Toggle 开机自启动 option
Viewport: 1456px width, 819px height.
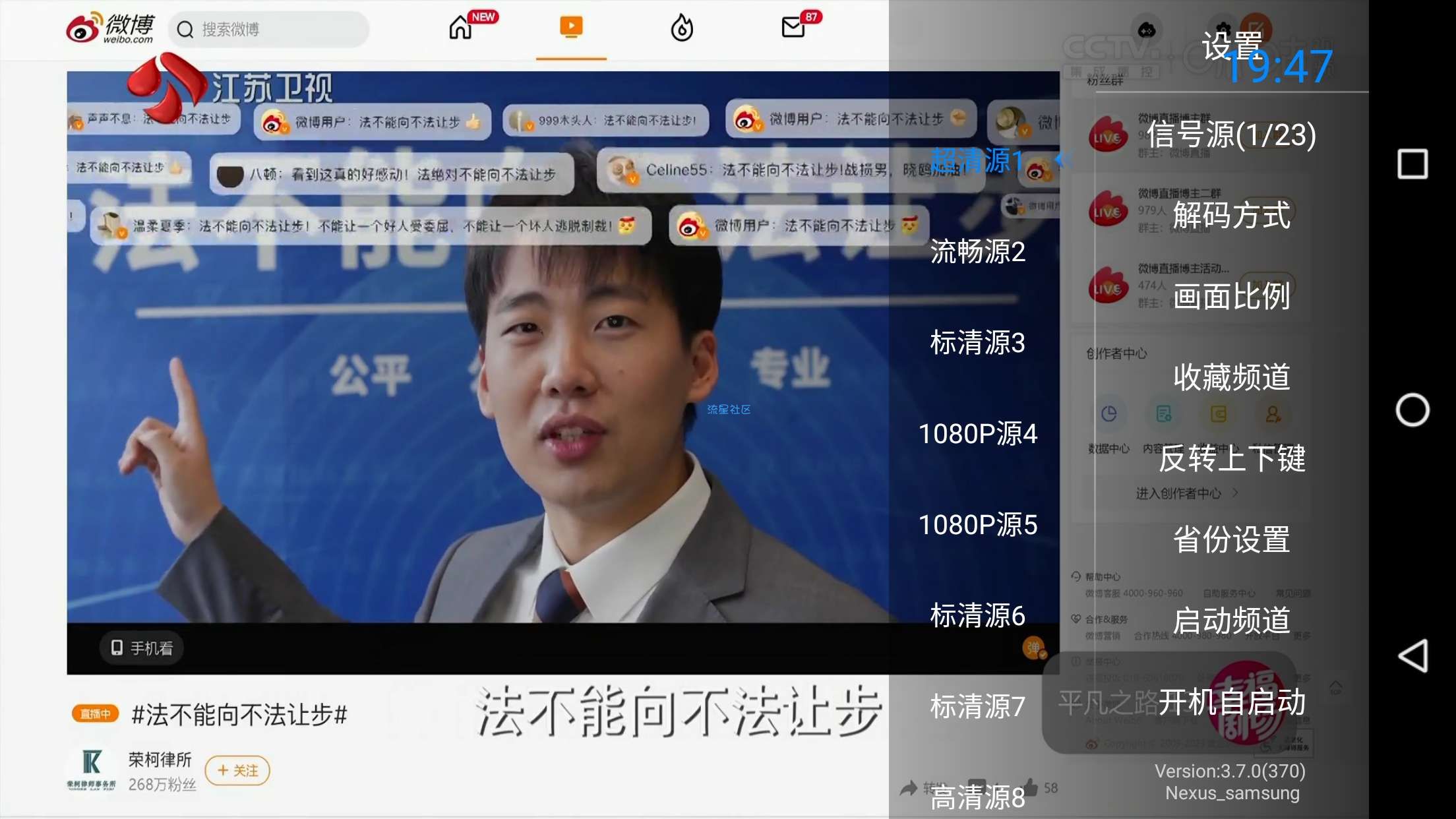coord(1231,702)
